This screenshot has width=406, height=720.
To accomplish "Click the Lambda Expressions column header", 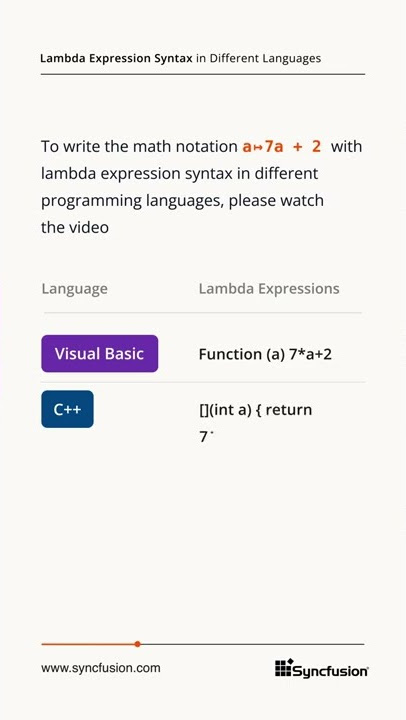I will 269,289.
